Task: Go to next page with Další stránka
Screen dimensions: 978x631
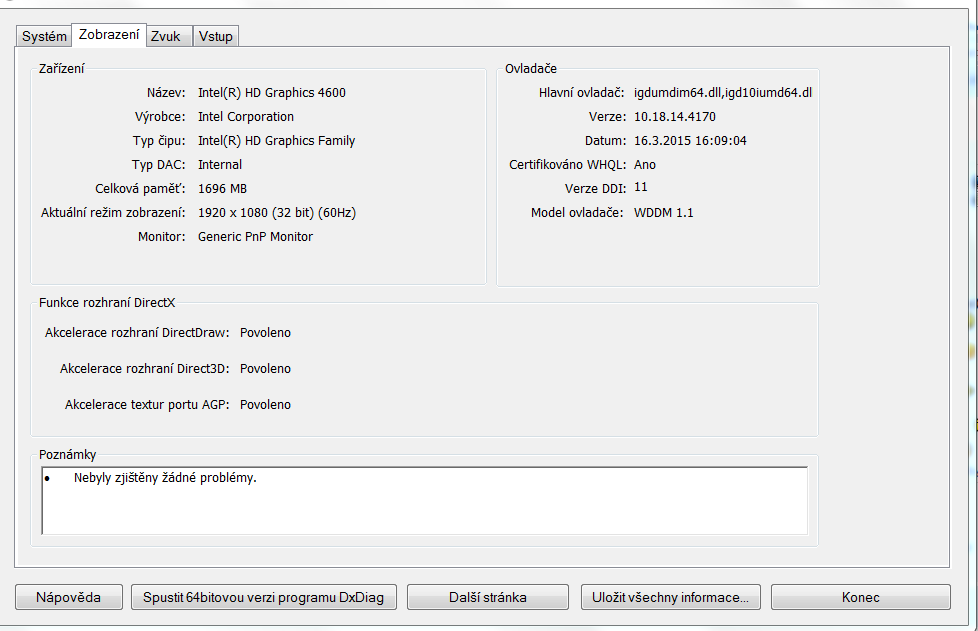Action: pyautogui.click(x=488, y=597)
